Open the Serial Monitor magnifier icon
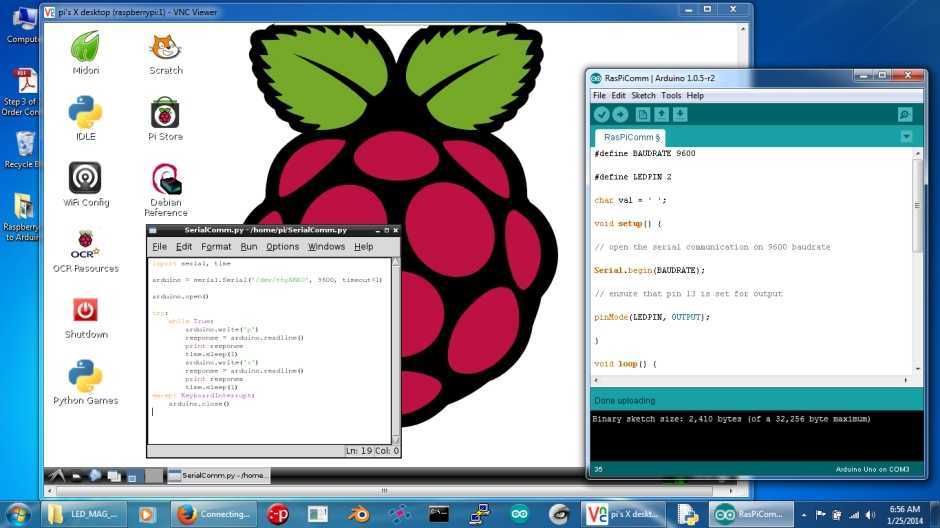940x528 pixels. pos(905,114)
